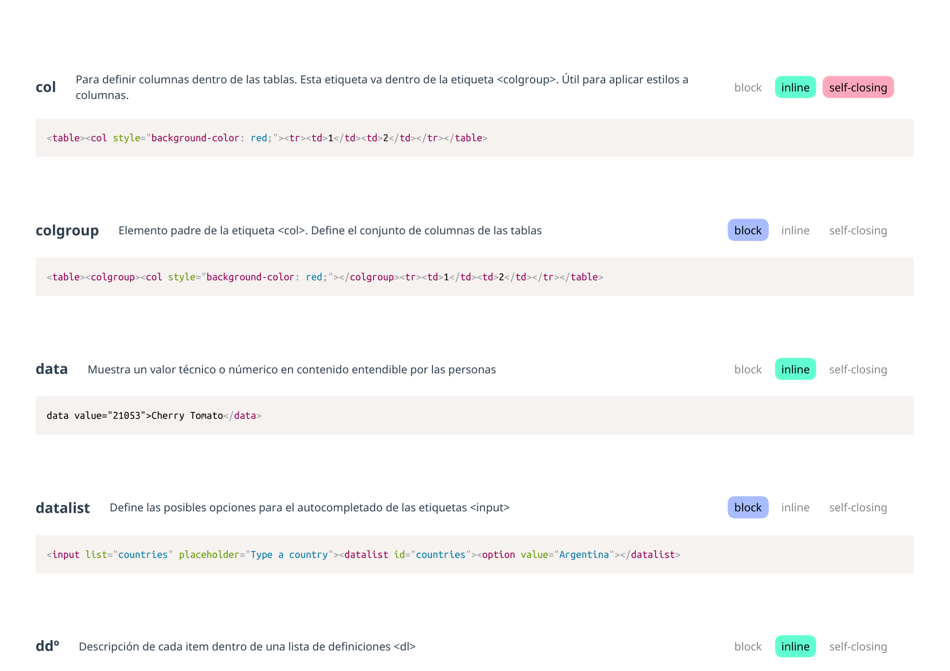This screenshot has height=671, width=950.
Task: Toggle the green "inline" badge on the col row
Action: pyautogui.click(x=795, y=87)
